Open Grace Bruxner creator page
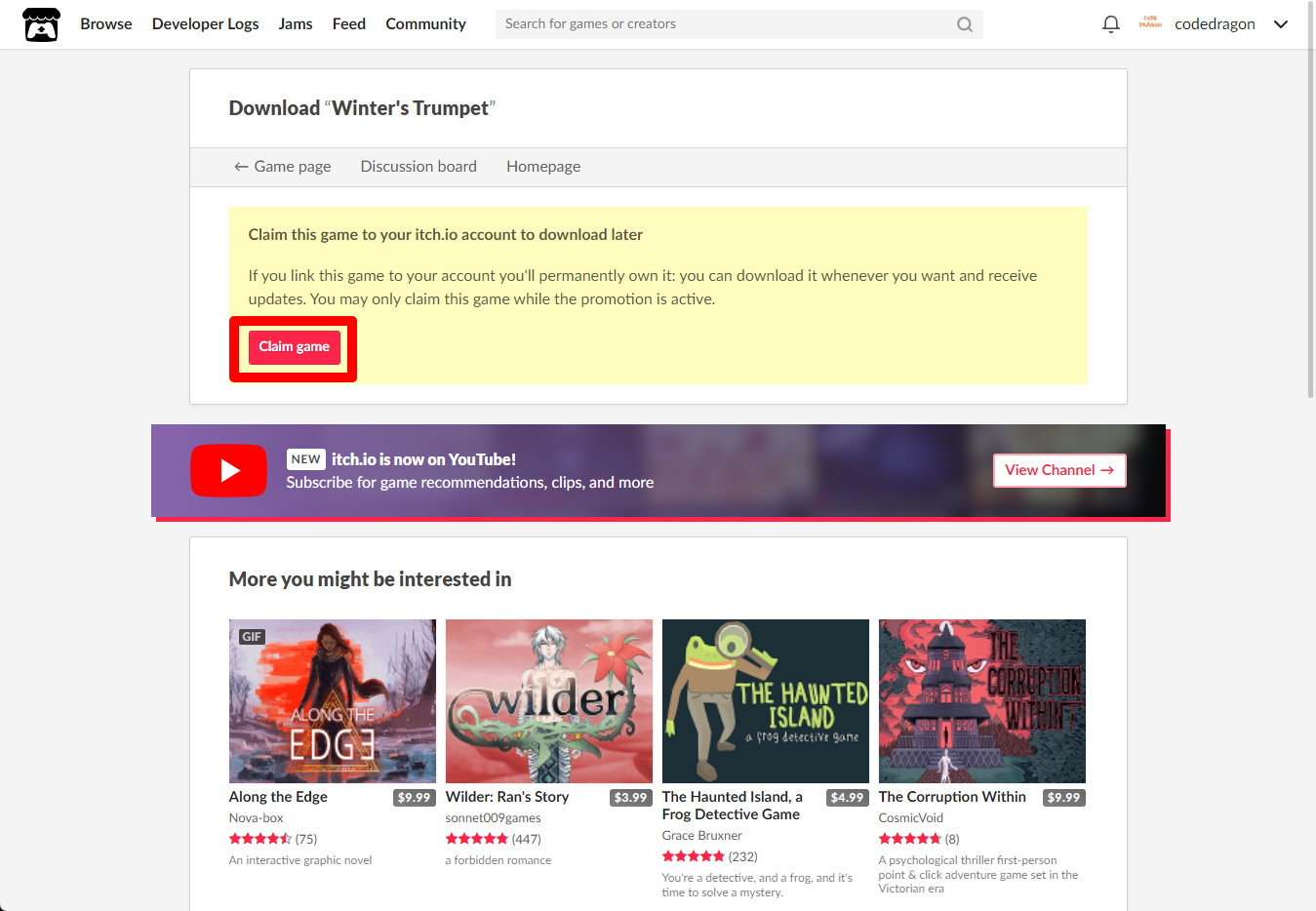 (701, 836)
